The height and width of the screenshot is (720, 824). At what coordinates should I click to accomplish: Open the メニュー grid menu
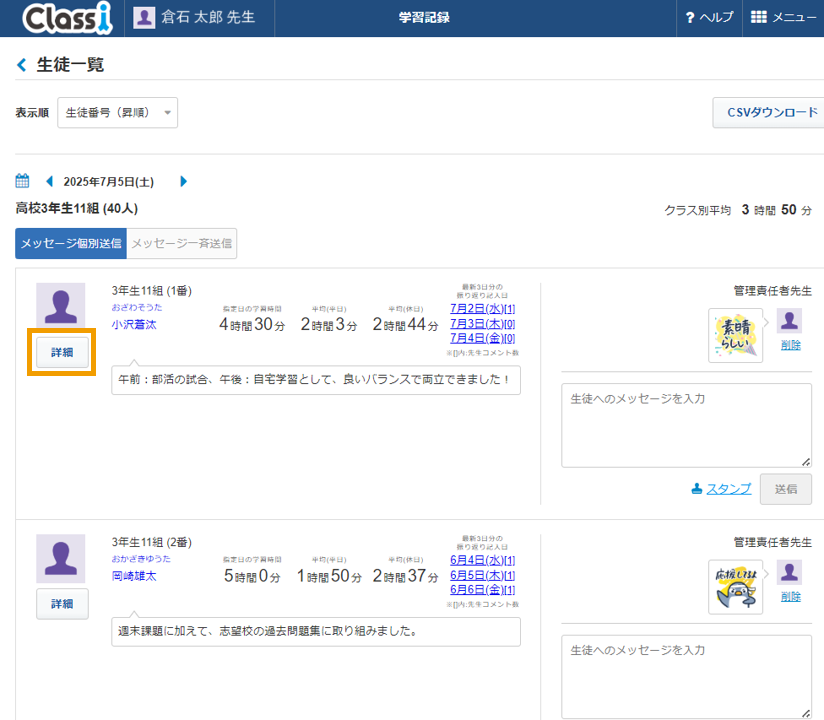point(783,17)
